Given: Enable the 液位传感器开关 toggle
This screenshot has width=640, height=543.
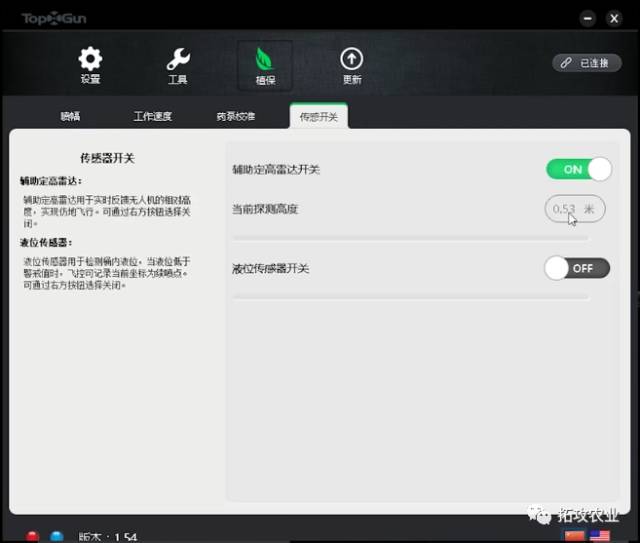Looking at the screenshot, I should tap(576, 268).
